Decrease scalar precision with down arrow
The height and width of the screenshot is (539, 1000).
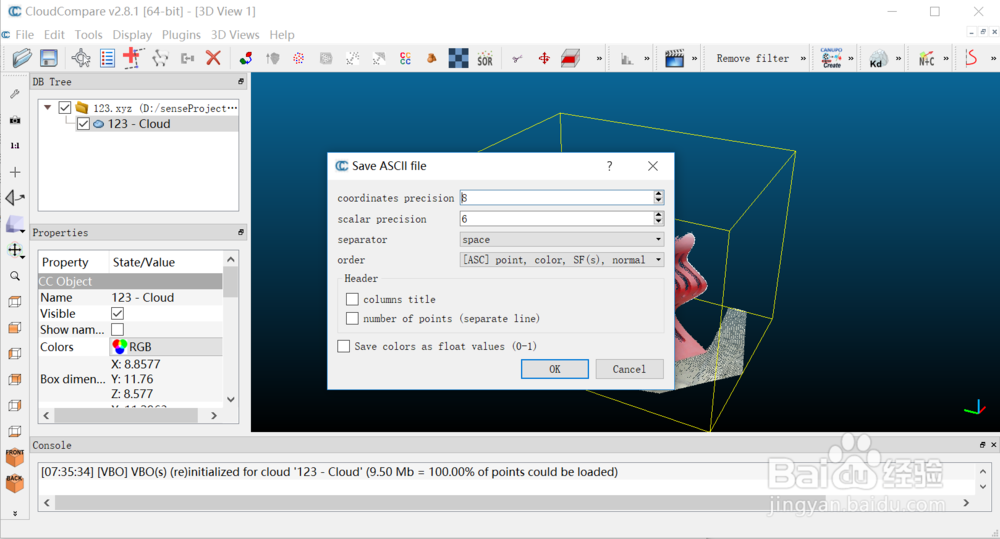[658, 223]
